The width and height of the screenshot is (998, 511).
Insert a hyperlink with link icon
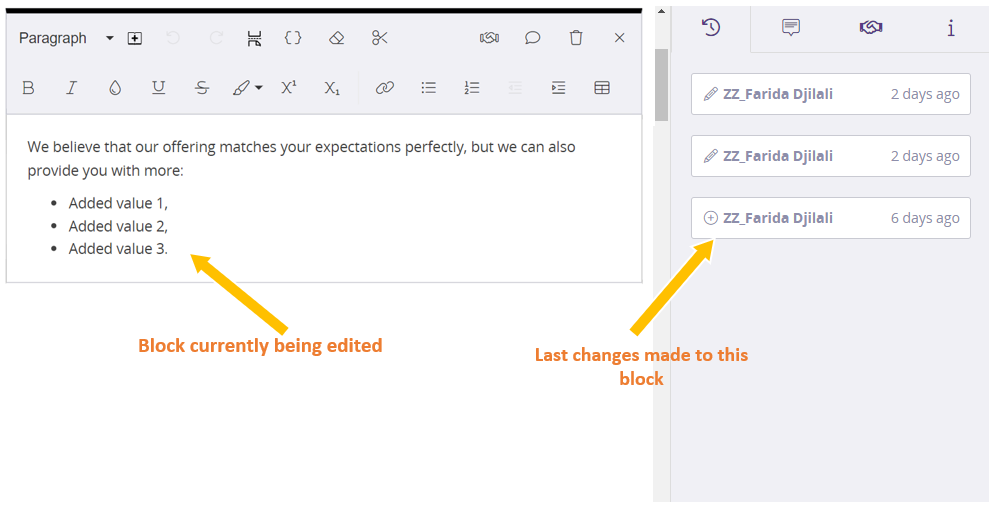pyautogui.click(x=385, y=88)
